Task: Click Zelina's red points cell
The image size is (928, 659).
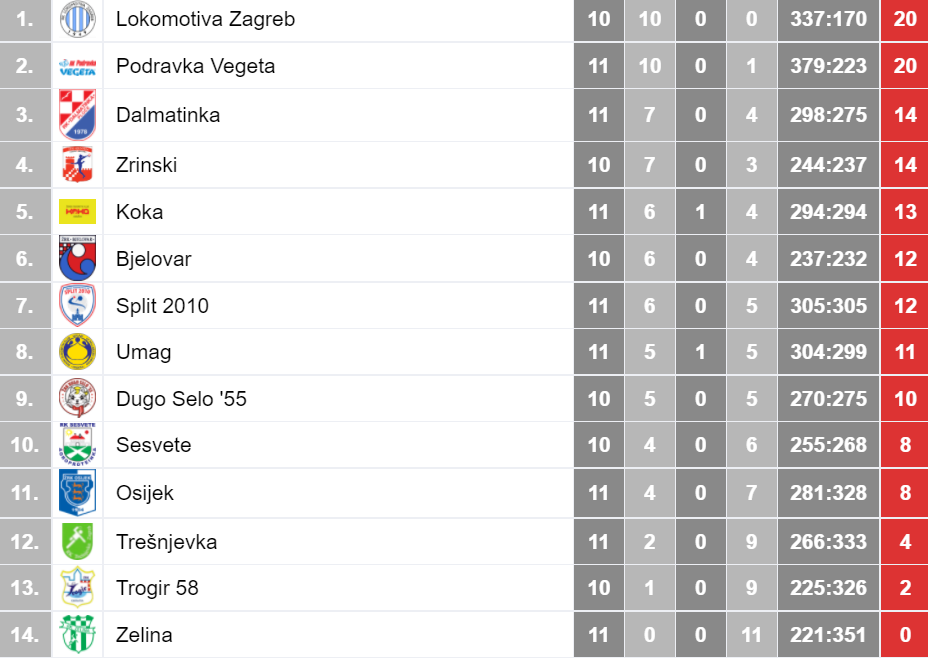Action: click(904, 635)
